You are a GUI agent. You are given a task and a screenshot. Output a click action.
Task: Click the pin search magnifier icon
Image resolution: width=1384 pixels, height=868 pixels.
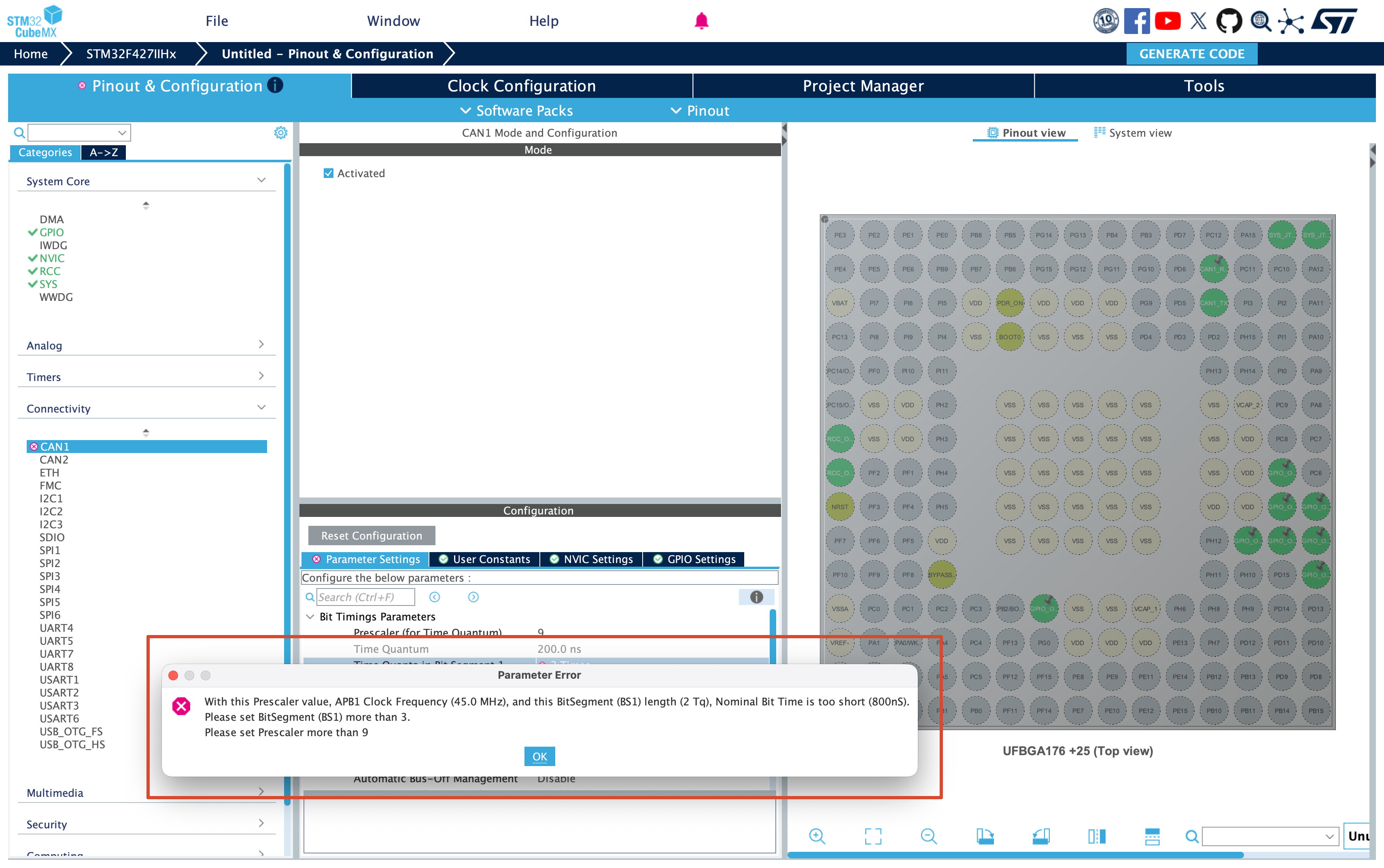point(1192,836)
